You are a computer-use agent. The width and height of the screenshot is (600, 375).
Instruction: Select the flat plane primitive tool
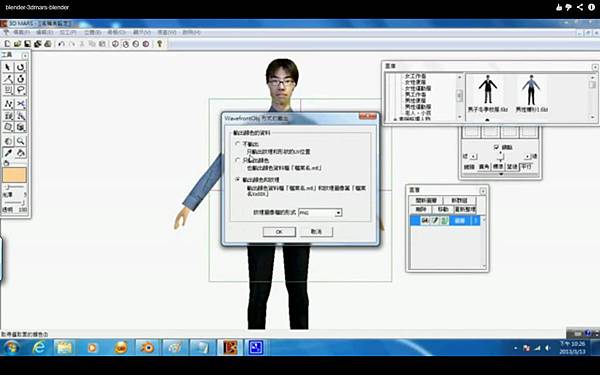pyautogui.click(x=8, y=127)
